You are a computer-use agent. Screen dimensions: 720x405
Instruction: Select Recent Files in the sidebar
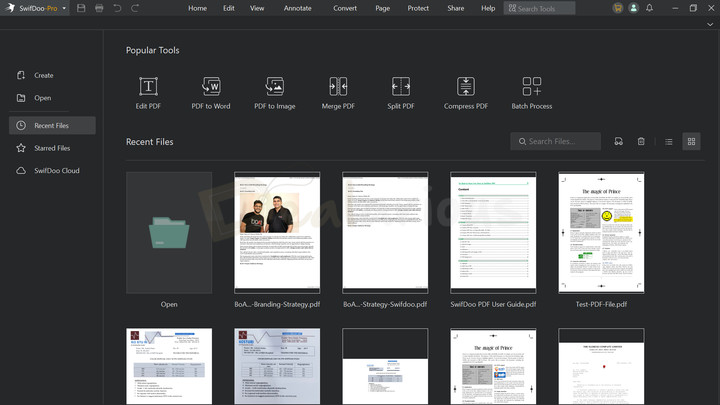click(52, 125)
